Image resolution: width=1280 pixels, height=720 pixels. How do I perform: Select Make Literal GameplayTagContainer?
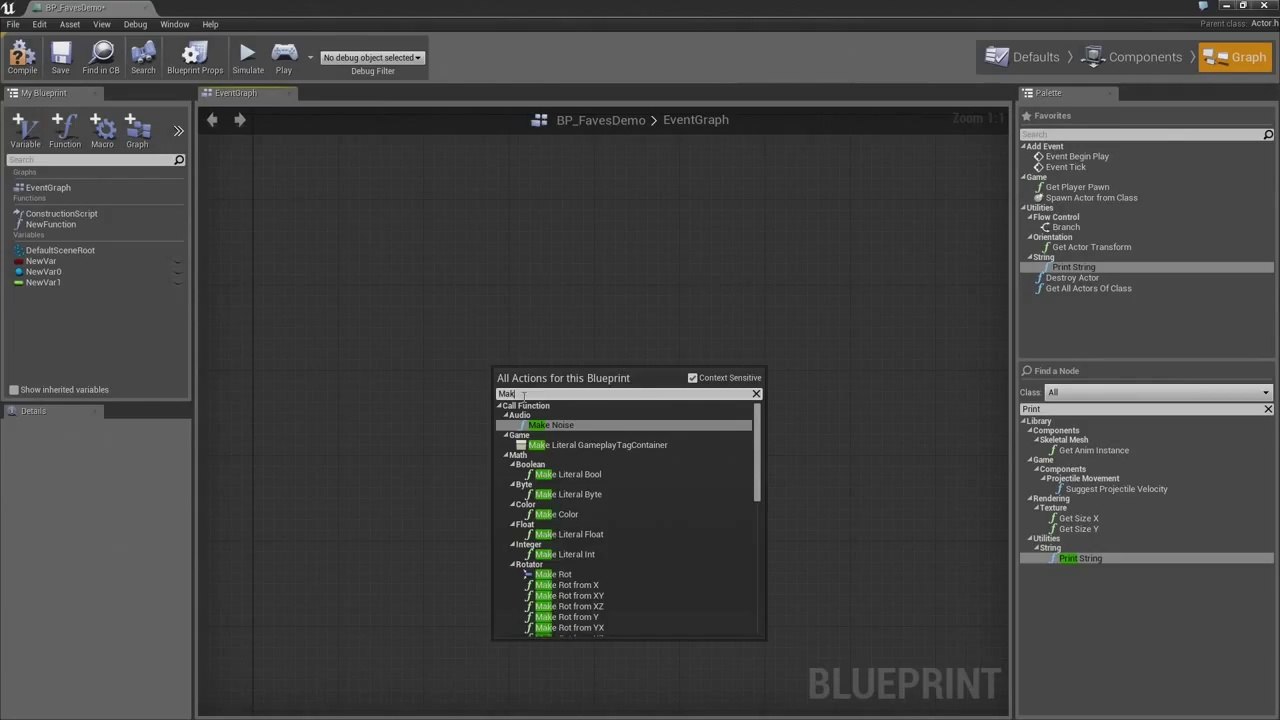point(598,445)
